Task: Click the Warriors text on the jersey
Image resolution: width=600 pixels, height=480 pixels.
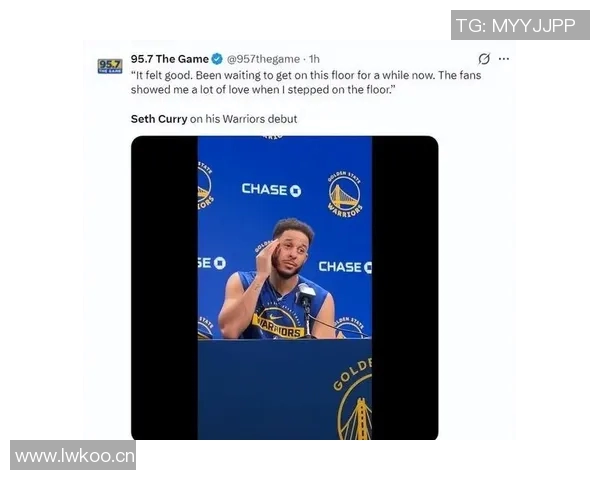Action: [280, 329]
